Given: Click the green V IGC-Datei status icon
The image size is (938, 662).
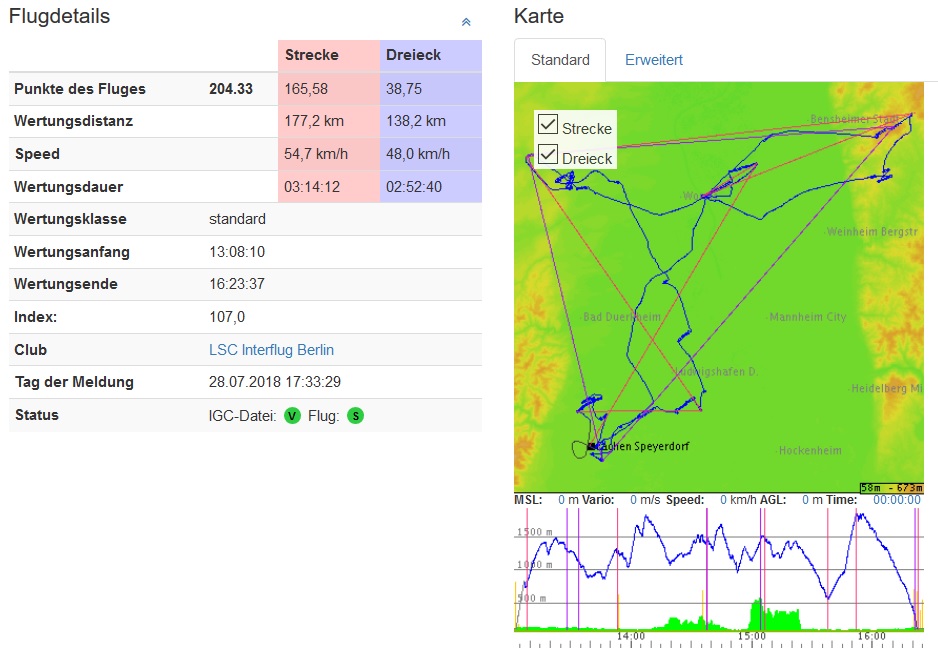Looking at the screenshot, I should 292,415.
